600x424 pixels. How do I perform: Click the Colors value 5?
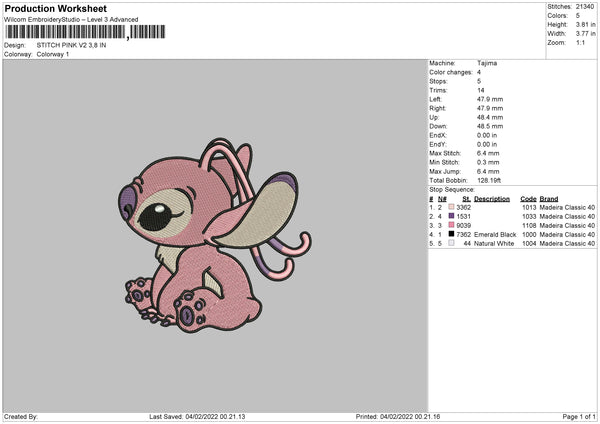tap(578, 16)
